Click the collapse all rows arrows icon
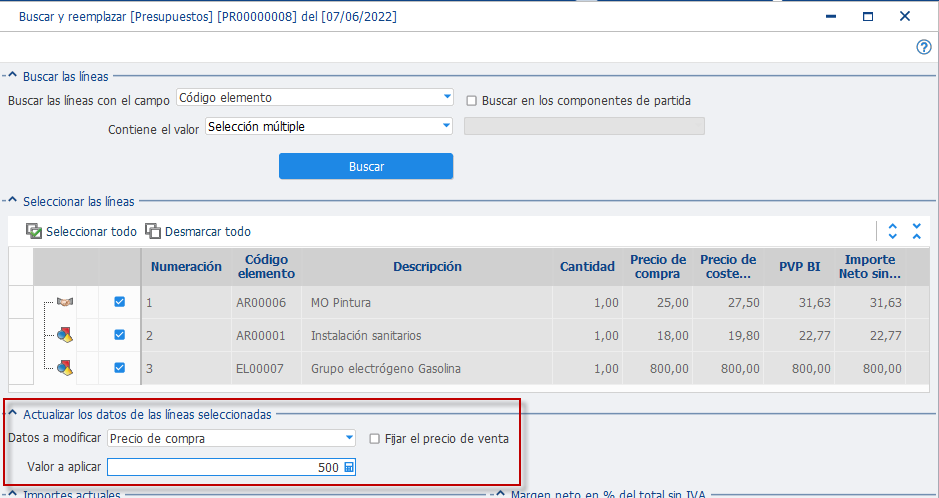939x498 pixels. [x=917, y=231]
